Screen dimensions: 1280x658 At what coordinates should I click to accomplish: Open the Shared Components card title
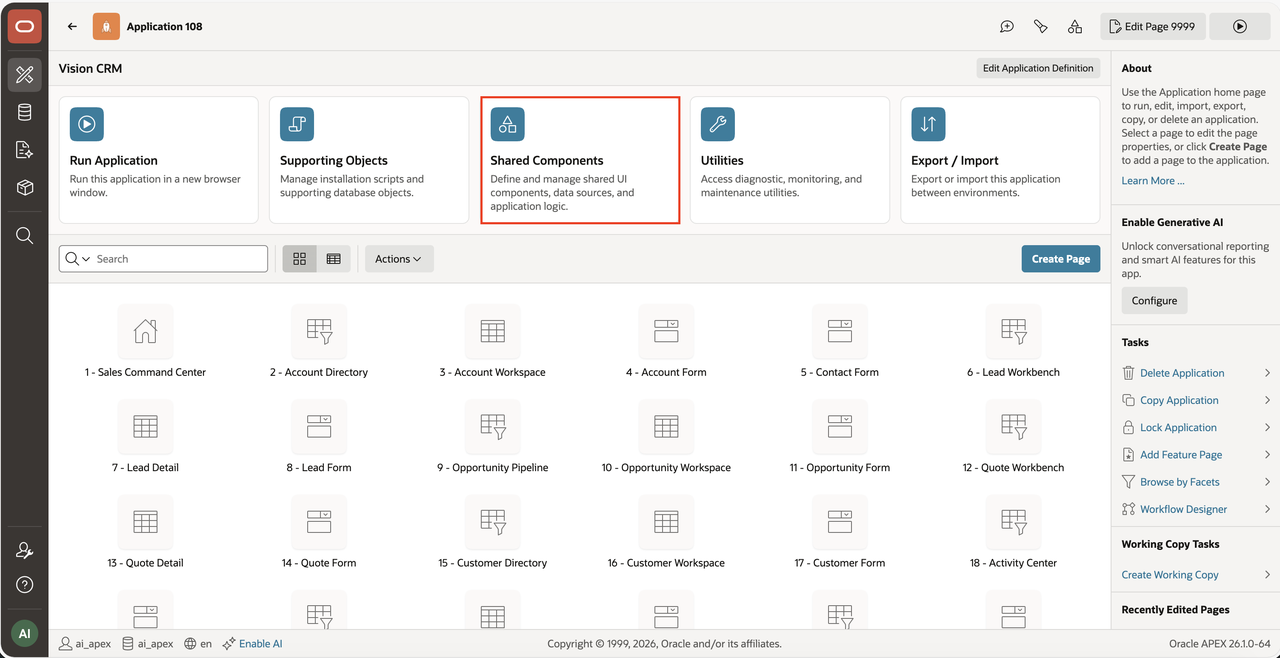tap(546, 160)
